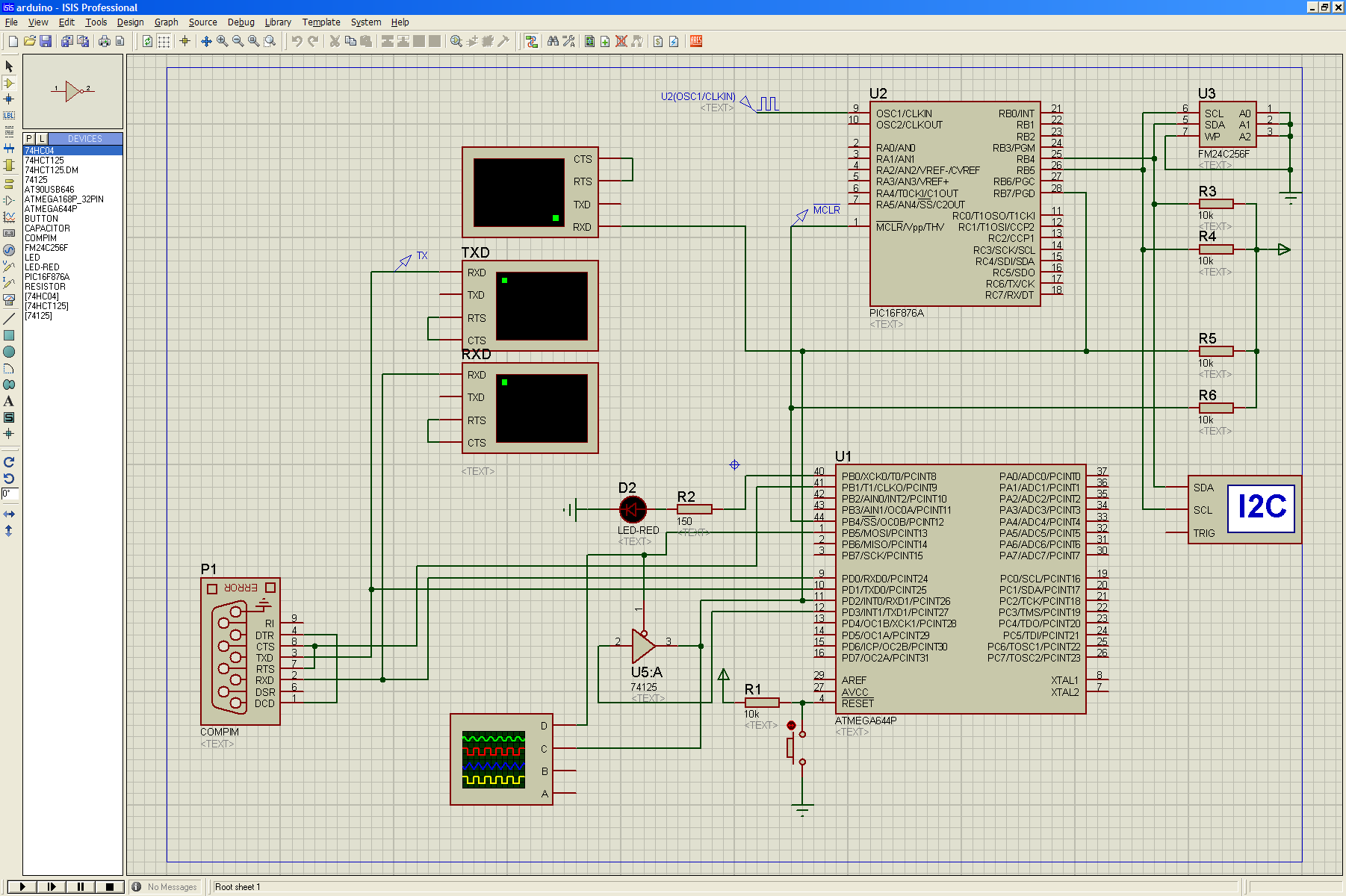Add a new sheet

[606, 41]
